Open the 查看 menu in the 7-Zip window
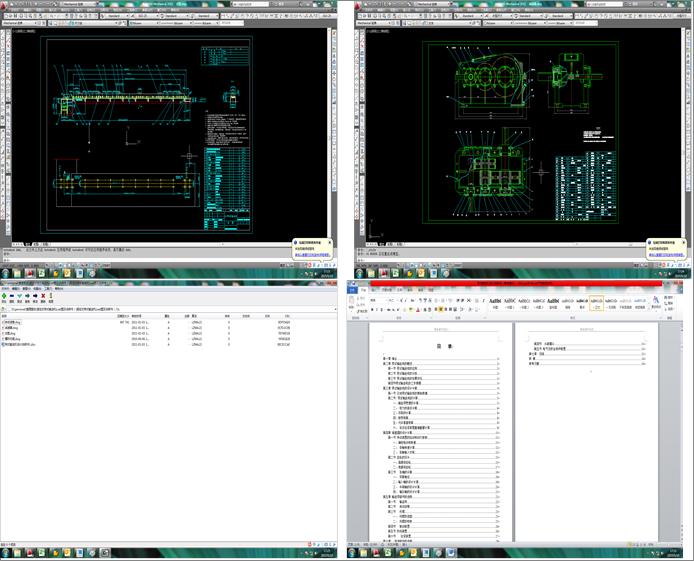 (27, 288)
